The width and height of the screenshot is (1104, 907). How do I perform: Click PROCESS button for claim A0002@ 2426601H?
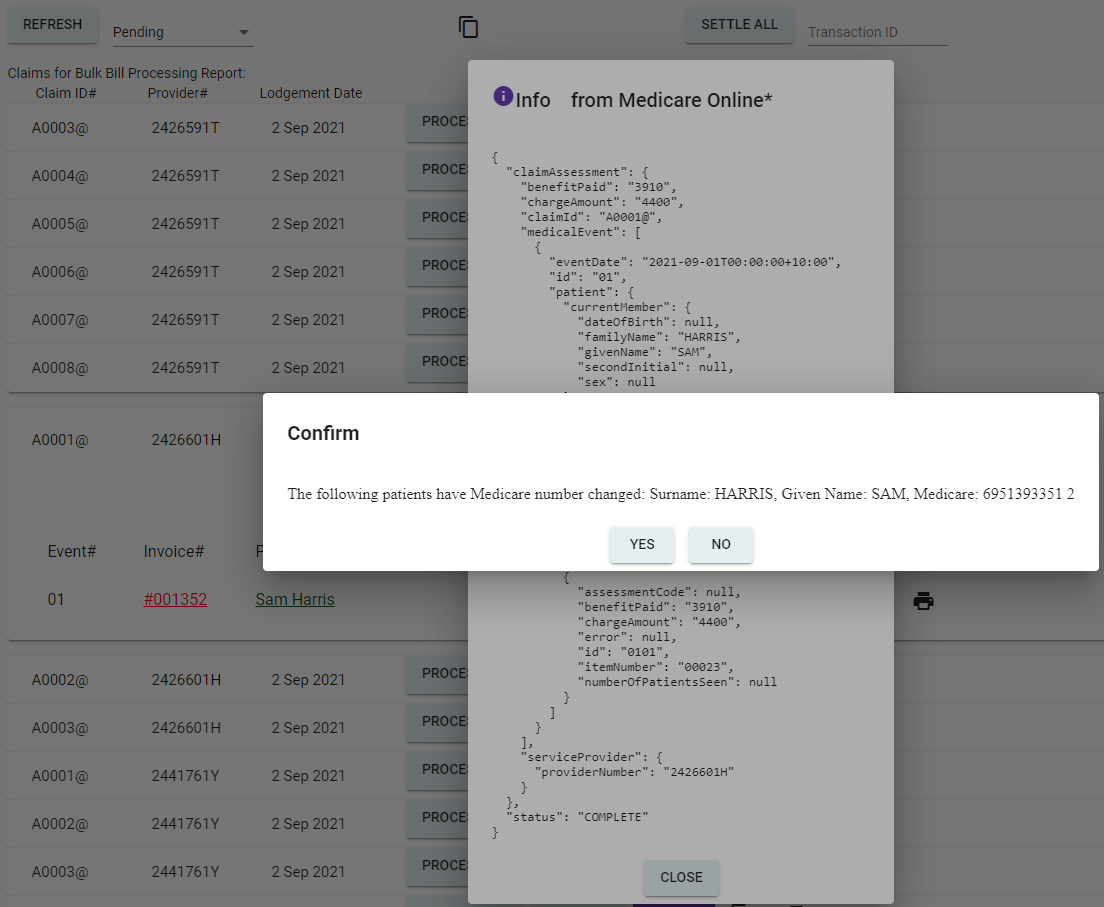point(437,674)
